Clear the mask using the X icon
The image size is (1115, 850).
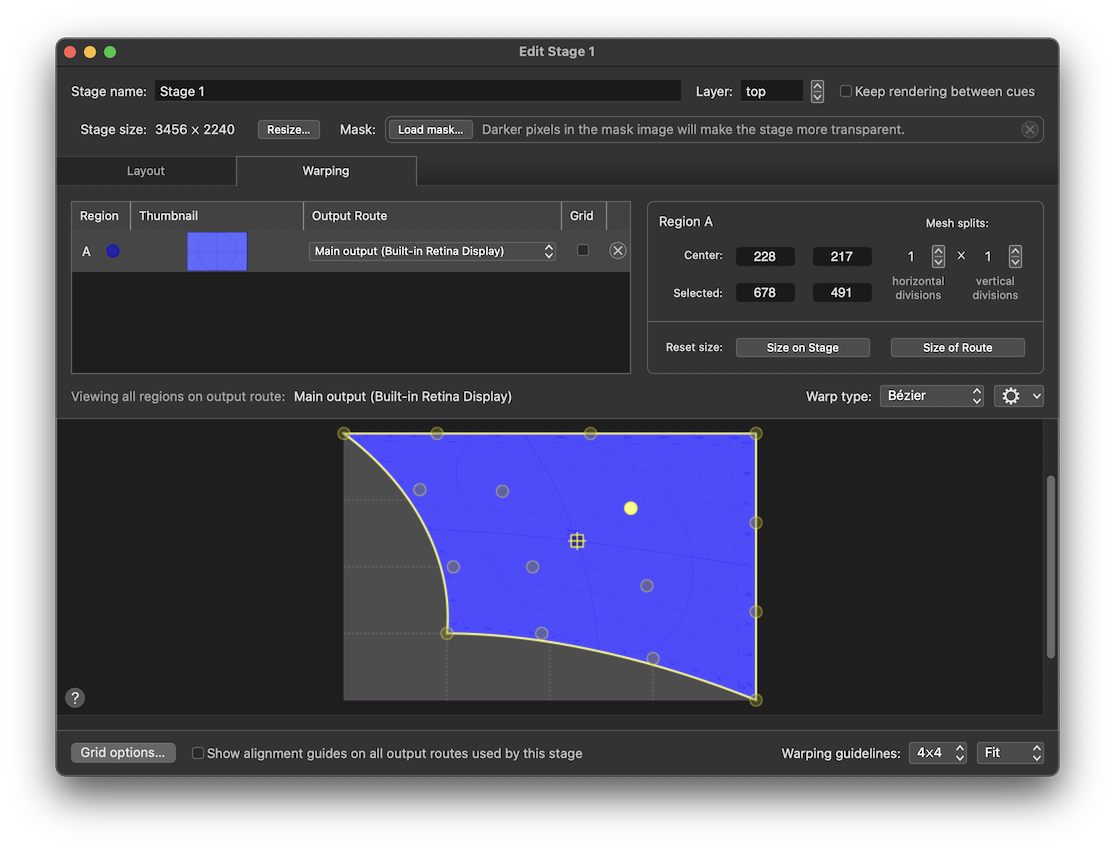(1030, 129)
